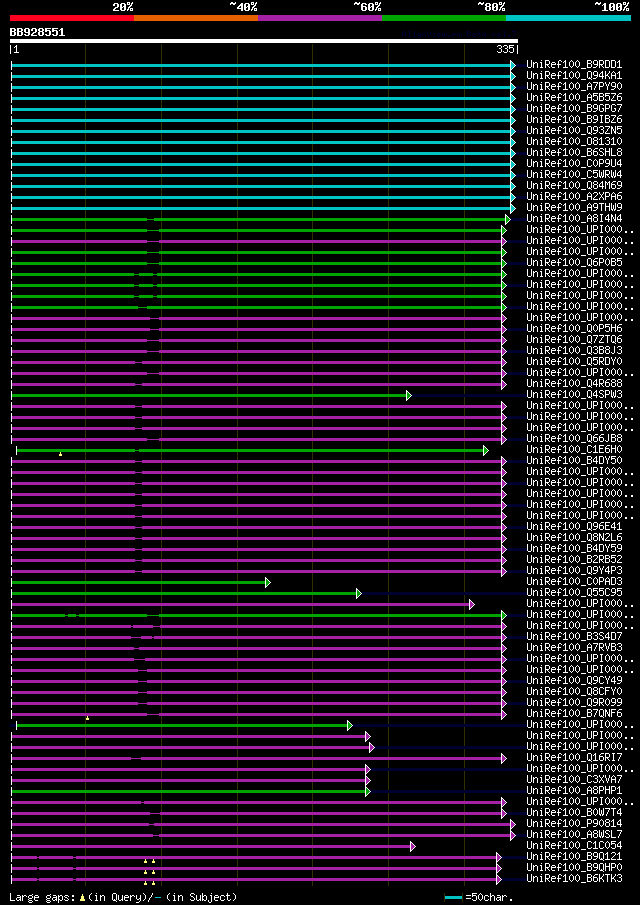
Task: Click the 335 query end position label
Action: [x=505, y=50]
